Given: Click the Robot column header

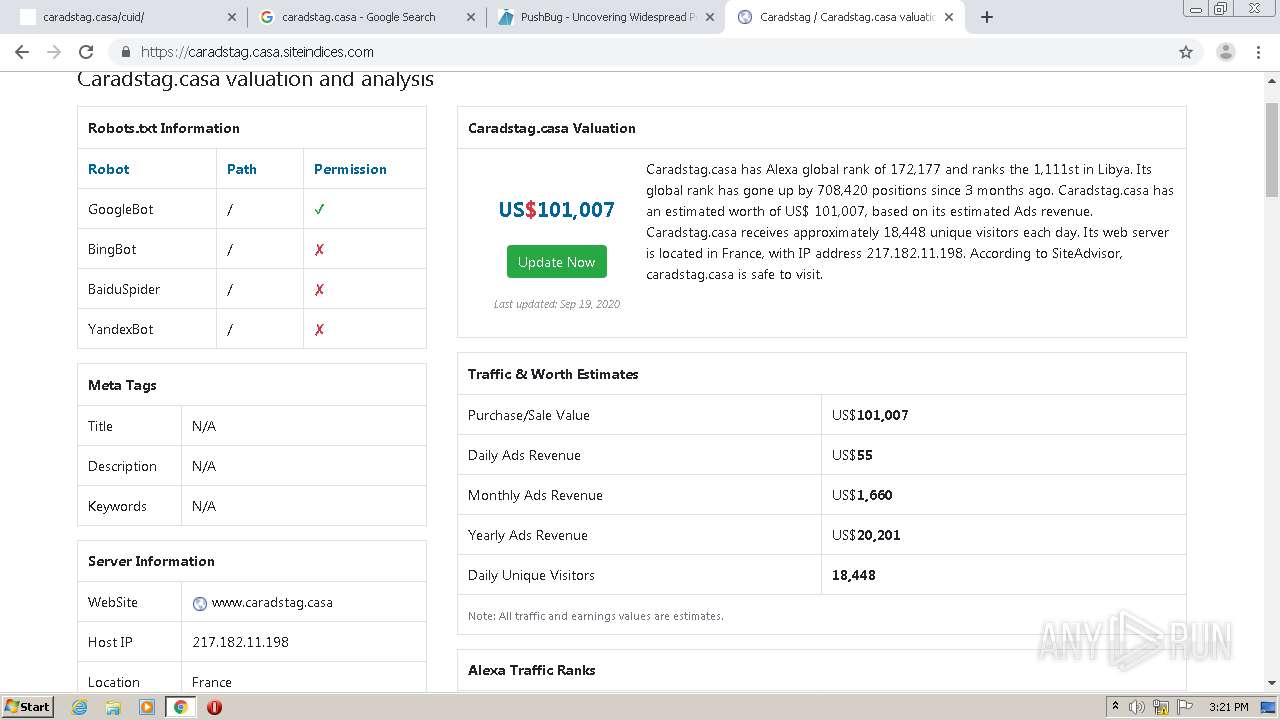Looking at the screenshot, I should 109,169.
